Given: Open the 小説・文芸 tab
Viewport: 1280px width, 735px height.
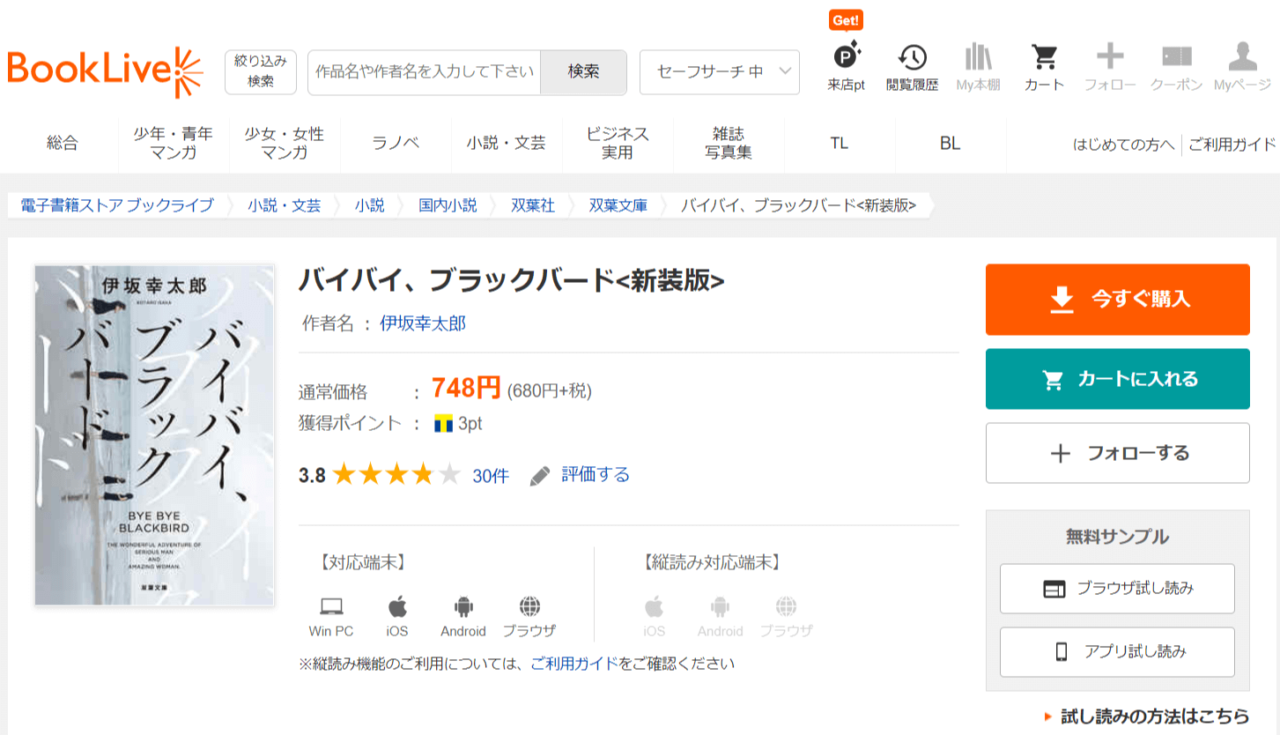Looking at the screenshot, I should click(506, 143).
